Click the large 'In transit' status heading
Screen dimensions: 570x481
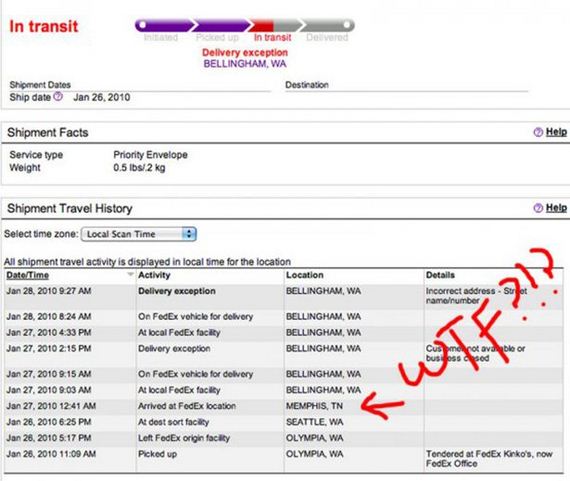coord(44,26)
